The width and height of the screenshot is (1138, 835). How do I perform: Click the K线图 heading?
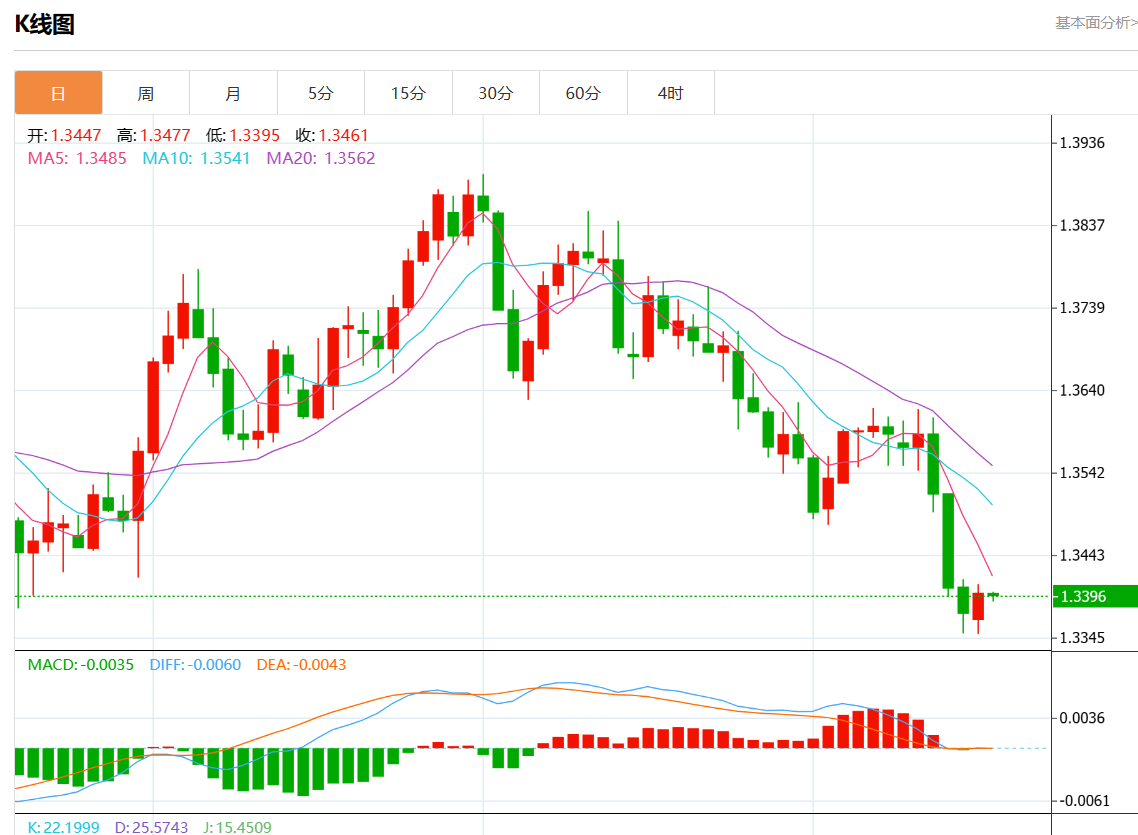(x=44, y=25)
